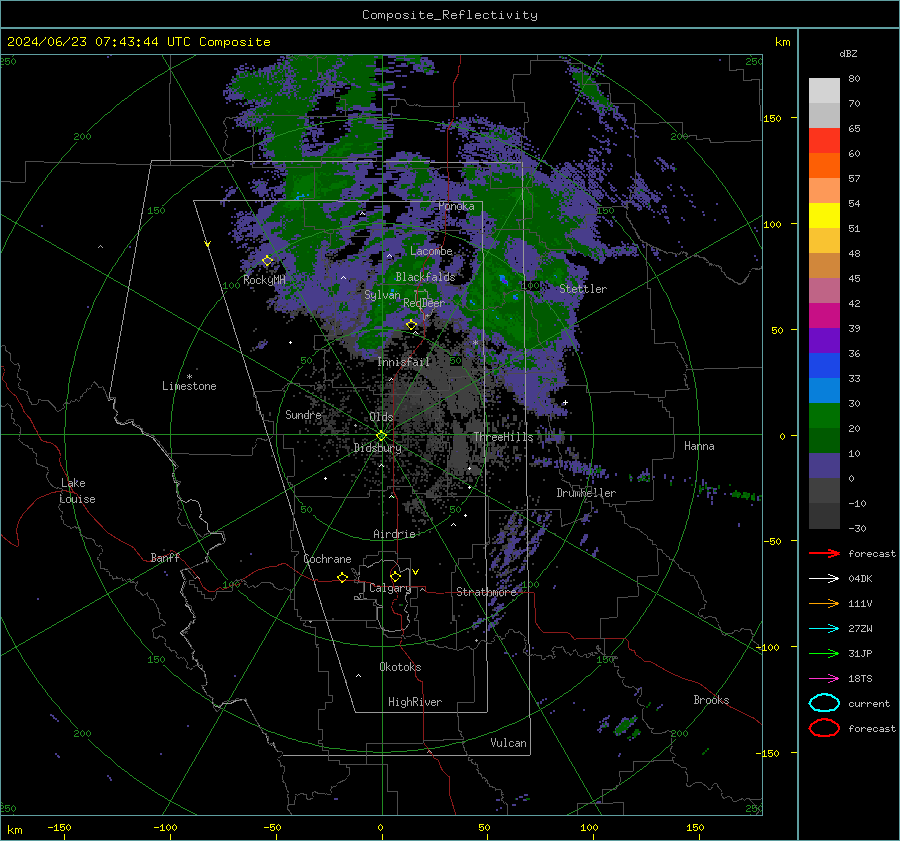Click the magenta 18TS arrow icon

824,679
